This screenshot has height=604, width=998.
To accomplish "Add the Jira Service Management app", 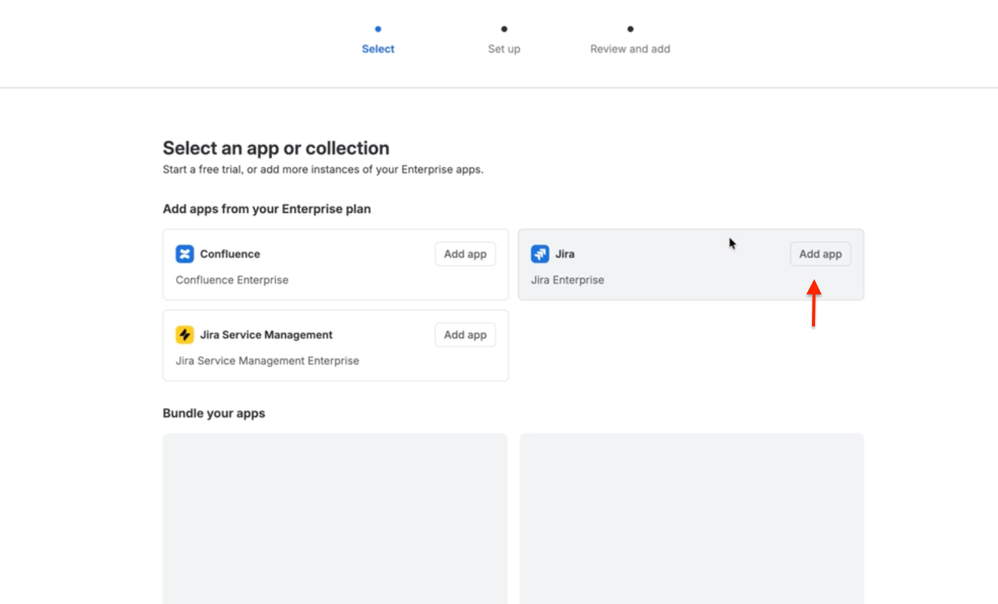I will coord(465,335).
